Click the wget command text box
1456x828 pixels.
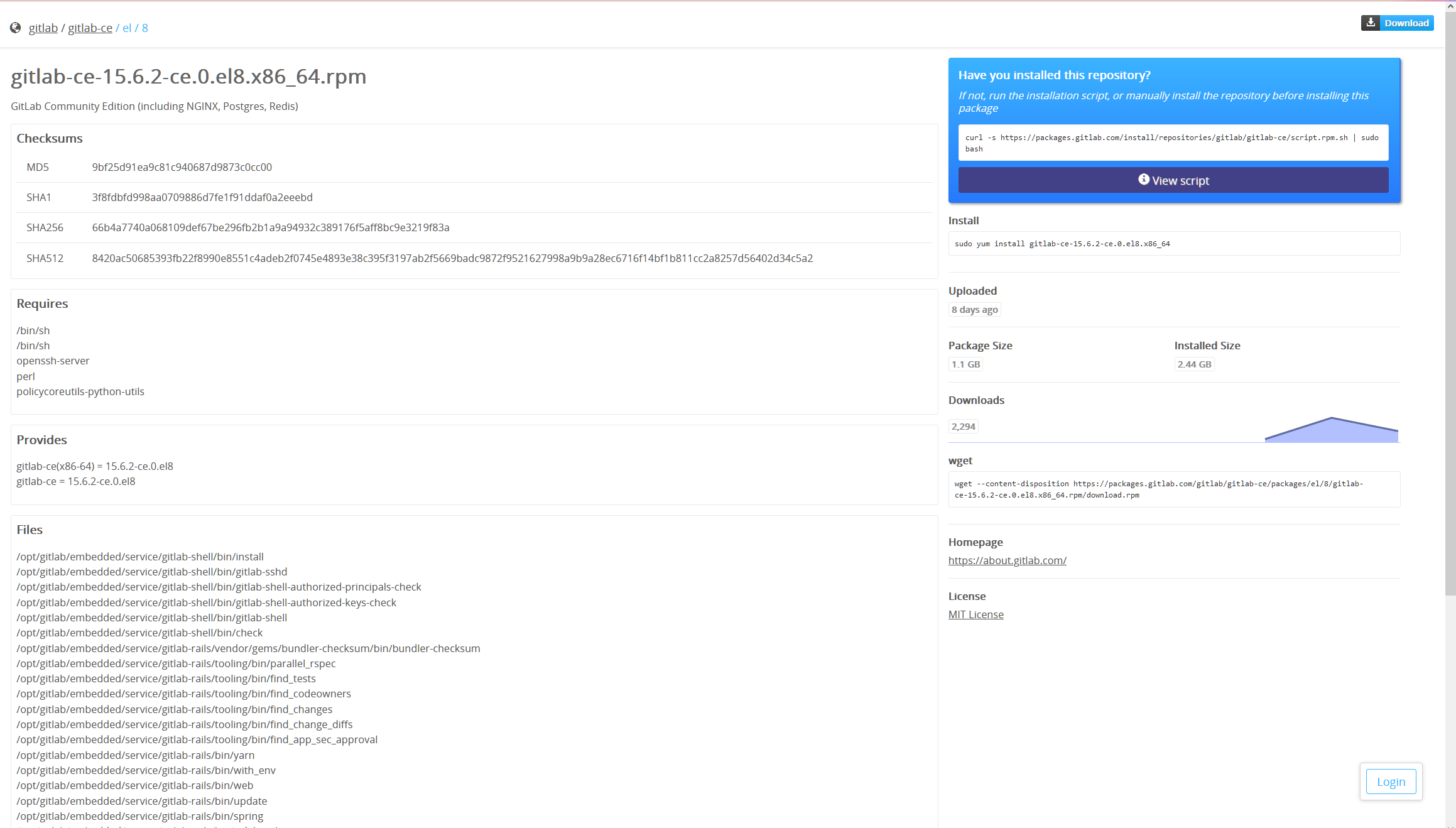coord(1173,489)
